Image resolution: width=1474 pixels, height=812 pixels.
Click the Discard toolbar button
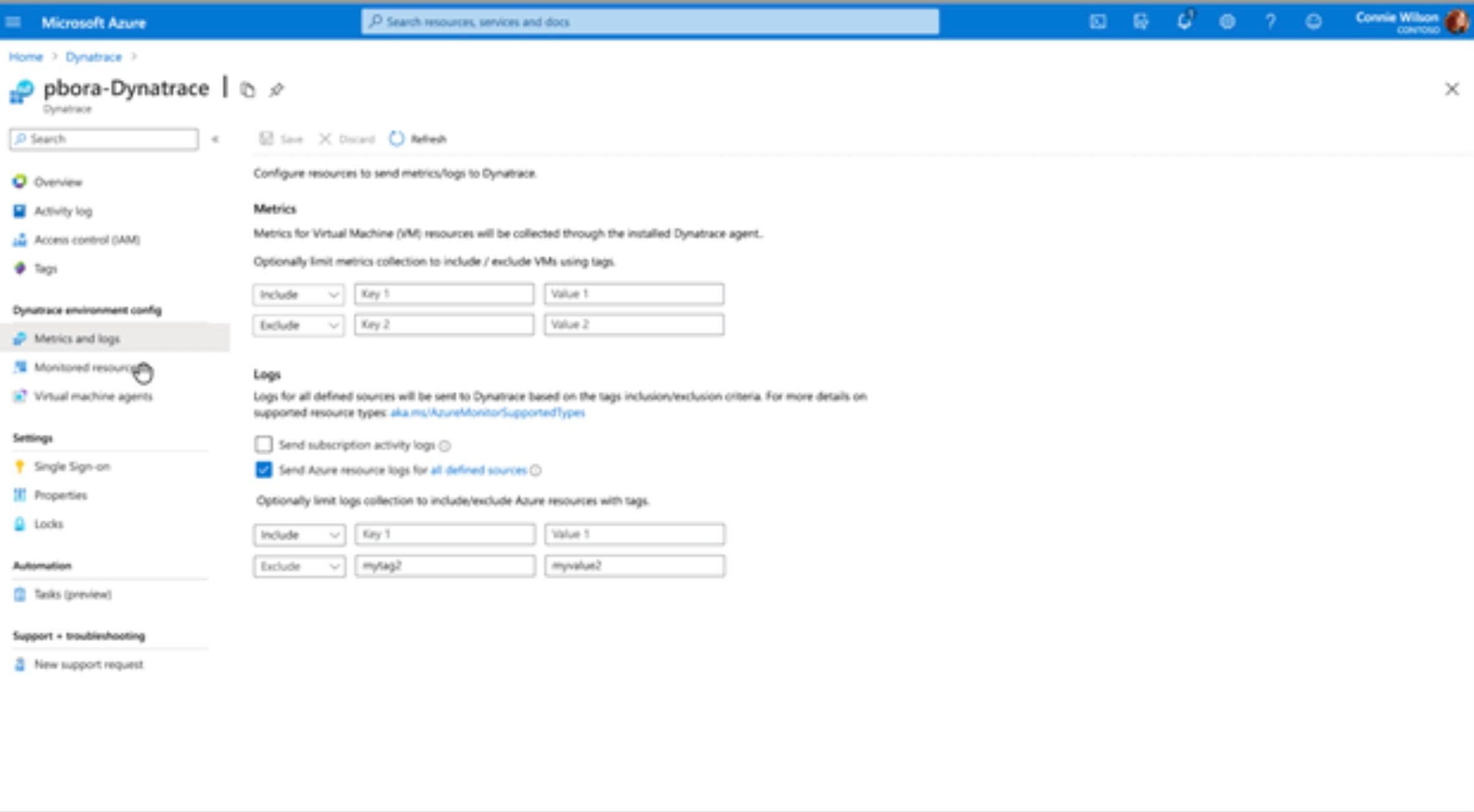pyautogui.click(x=347, y=139)
